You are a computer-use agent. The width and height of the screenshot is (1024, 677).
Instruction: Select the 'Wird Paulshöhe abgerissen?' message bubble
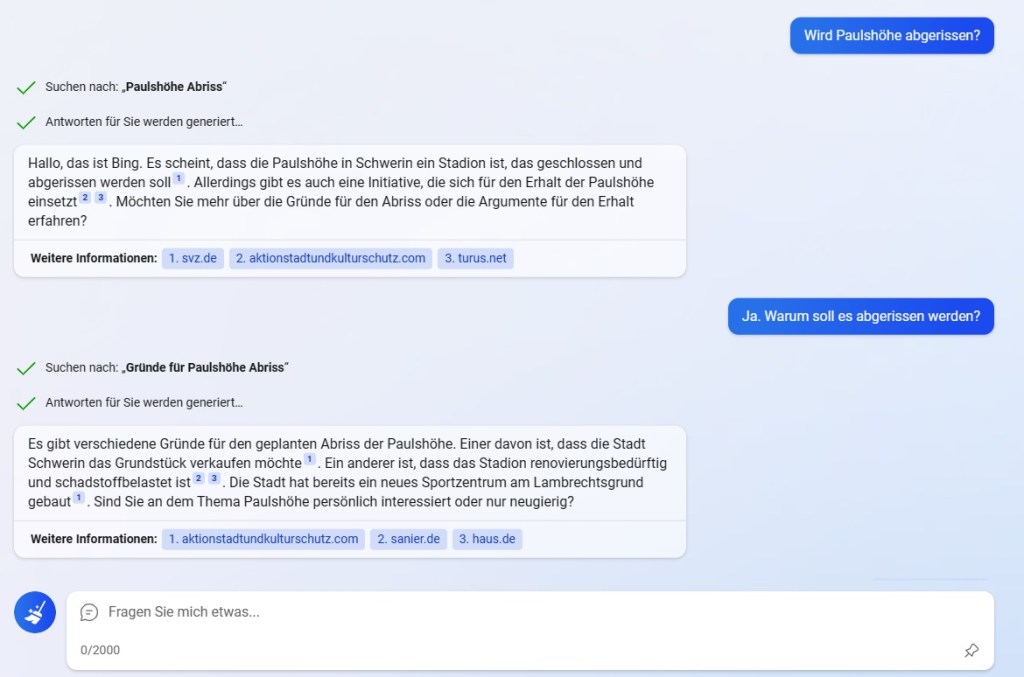click(x=892, y=35)
